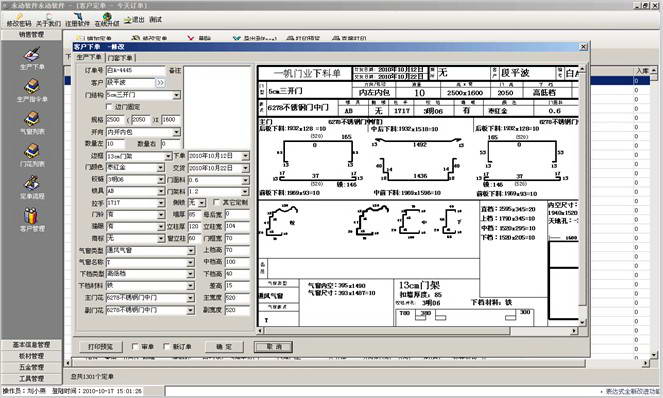Check the 边门固定 checkbox

point(110,107)
